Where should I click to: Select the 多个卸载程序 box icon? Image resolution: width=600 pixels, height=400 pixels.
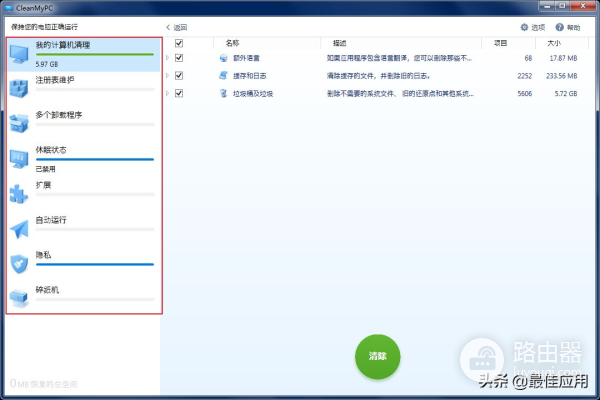pyautogui.click(x=20, y=124)
